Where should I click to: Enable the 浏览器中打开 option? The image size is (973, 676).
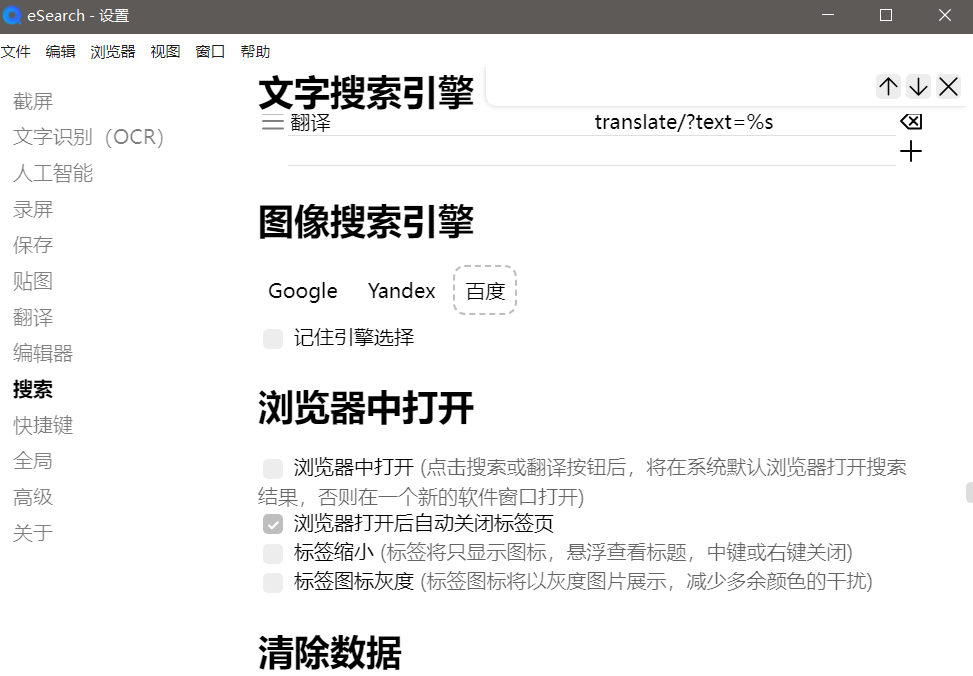pyautogui.click(x=273, y=468)
